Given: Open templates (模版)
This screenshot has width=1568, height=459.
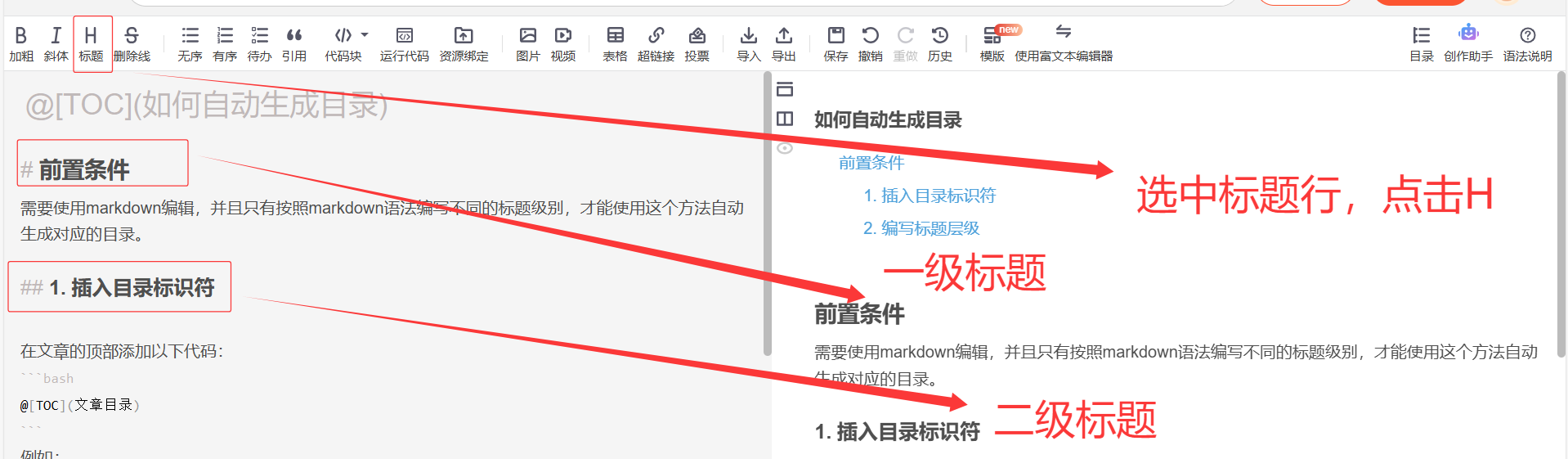Looking at the screenshot, I should coord(992,44).
